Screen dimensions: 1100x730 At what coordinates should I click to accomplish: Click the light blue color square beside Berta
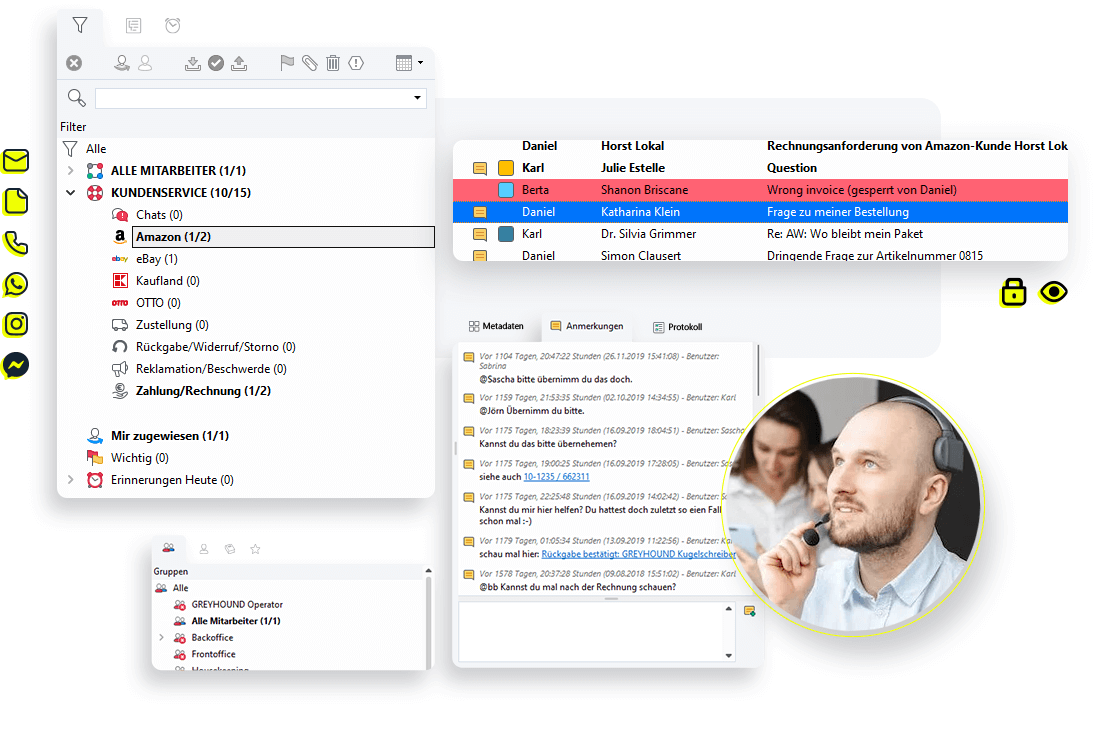tap(506, 190)
